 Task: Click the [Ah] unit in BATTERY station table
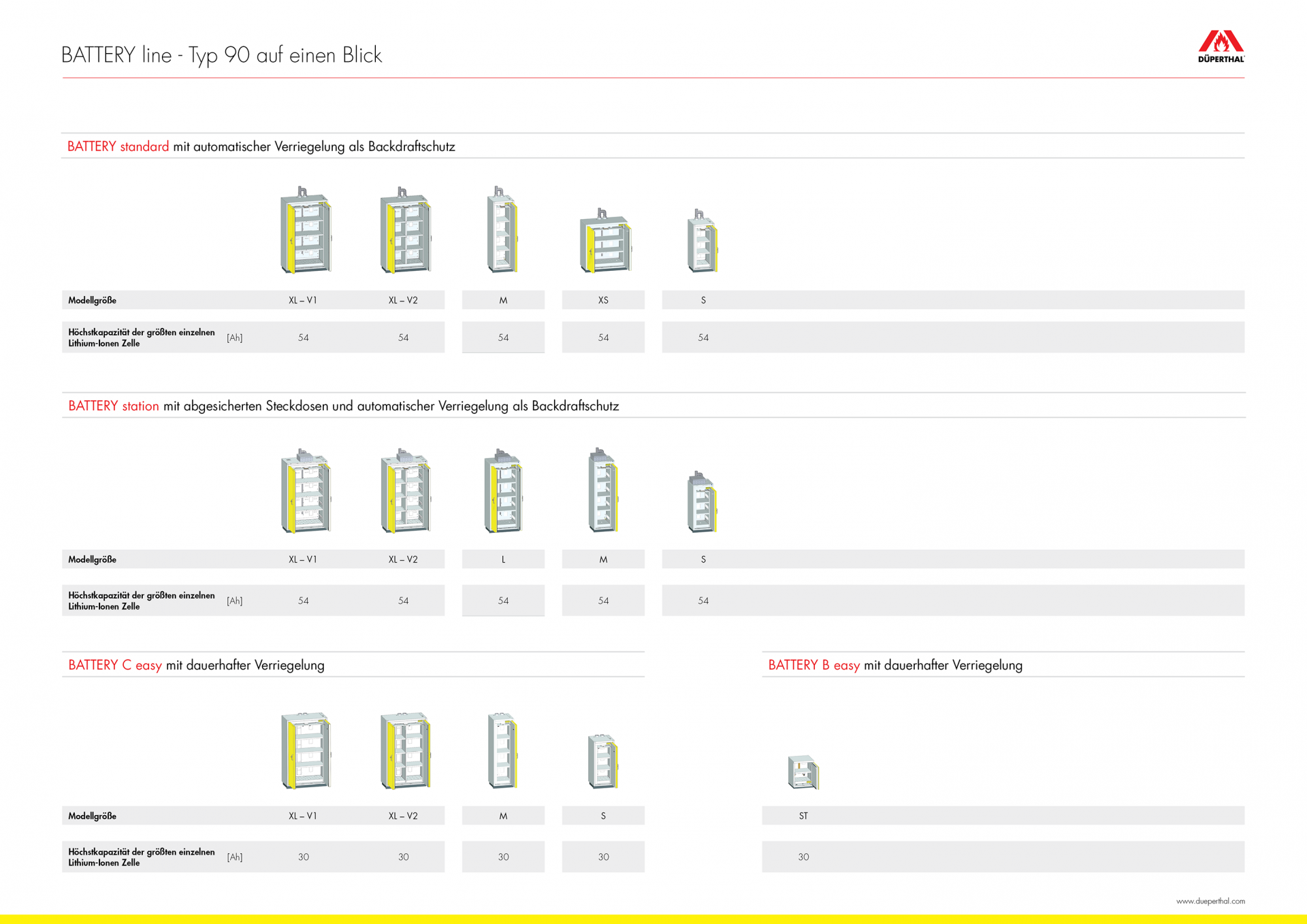click(235, 601)
